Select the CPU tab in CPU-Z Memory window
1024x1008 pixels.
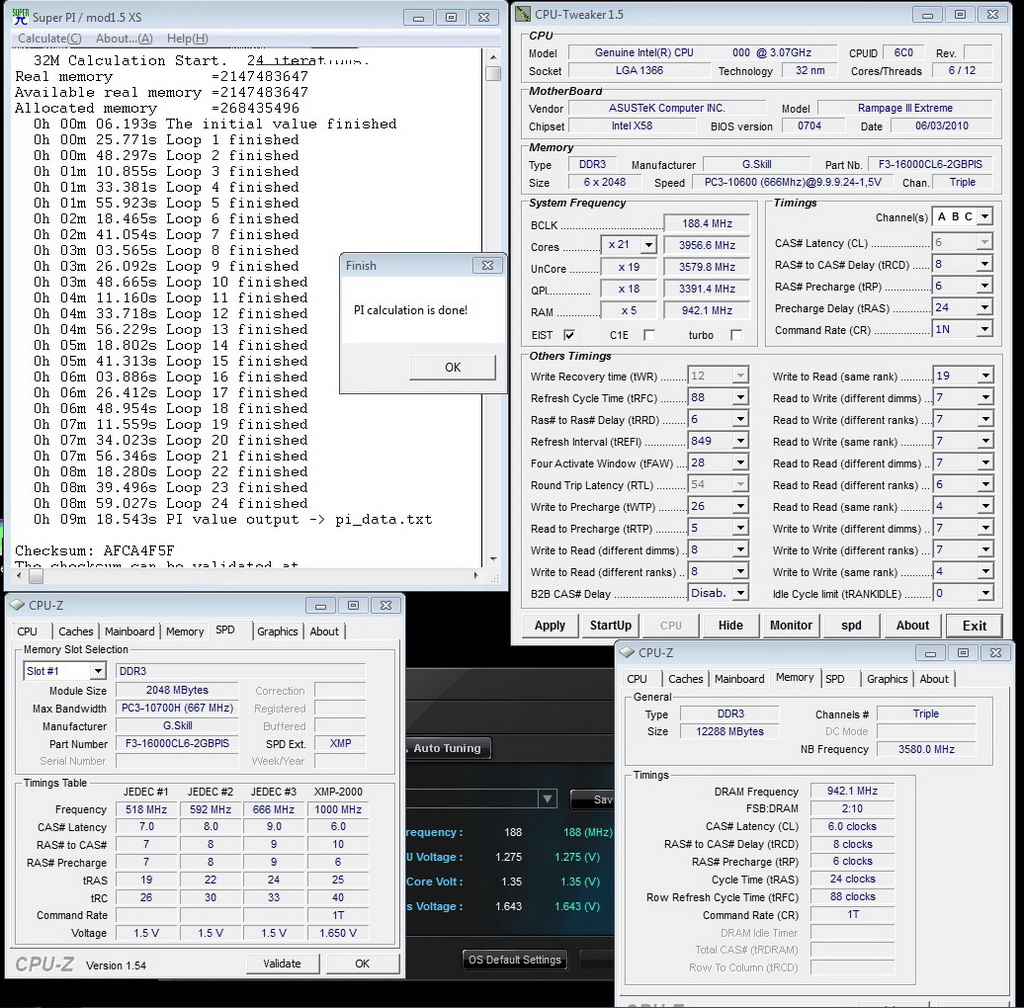[x=637, y=679]
